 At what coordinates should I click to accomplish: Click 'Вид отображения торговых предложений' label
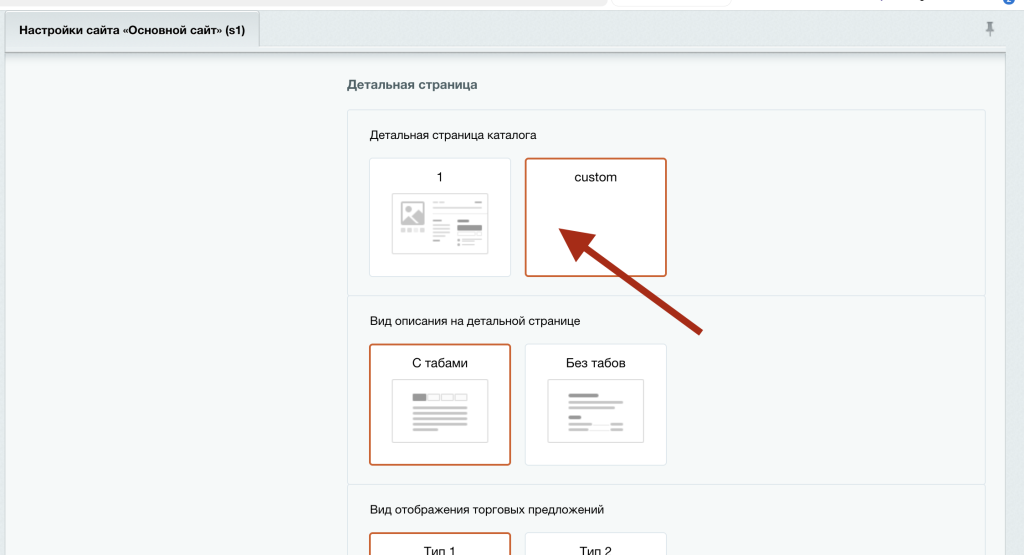[487, 510]
